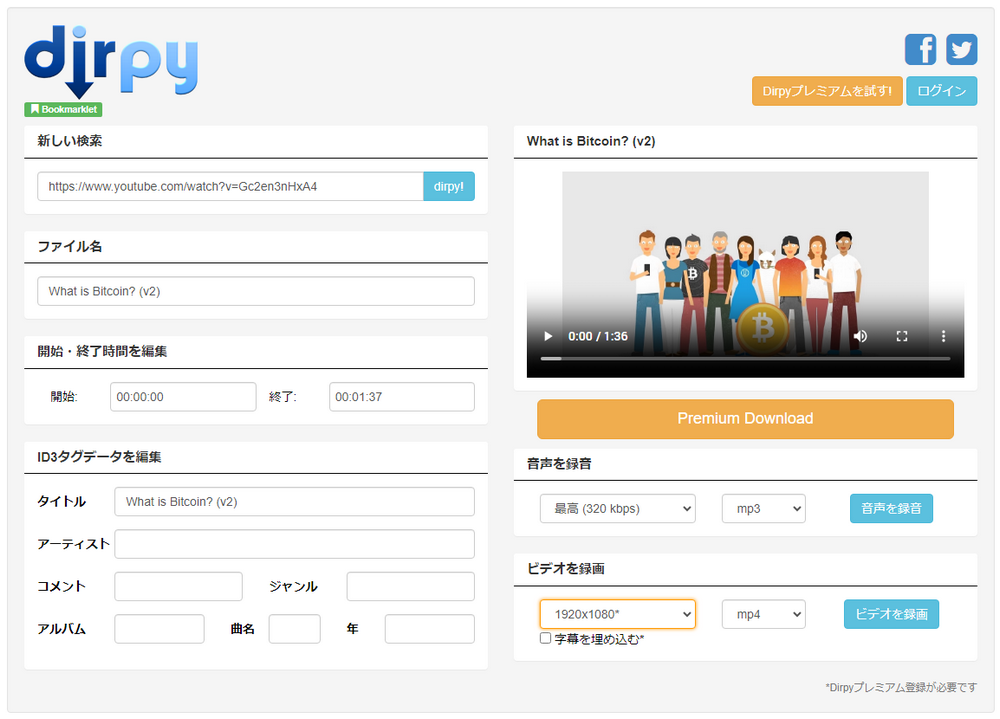Open the Dirpy Twitter page icon

961,49
